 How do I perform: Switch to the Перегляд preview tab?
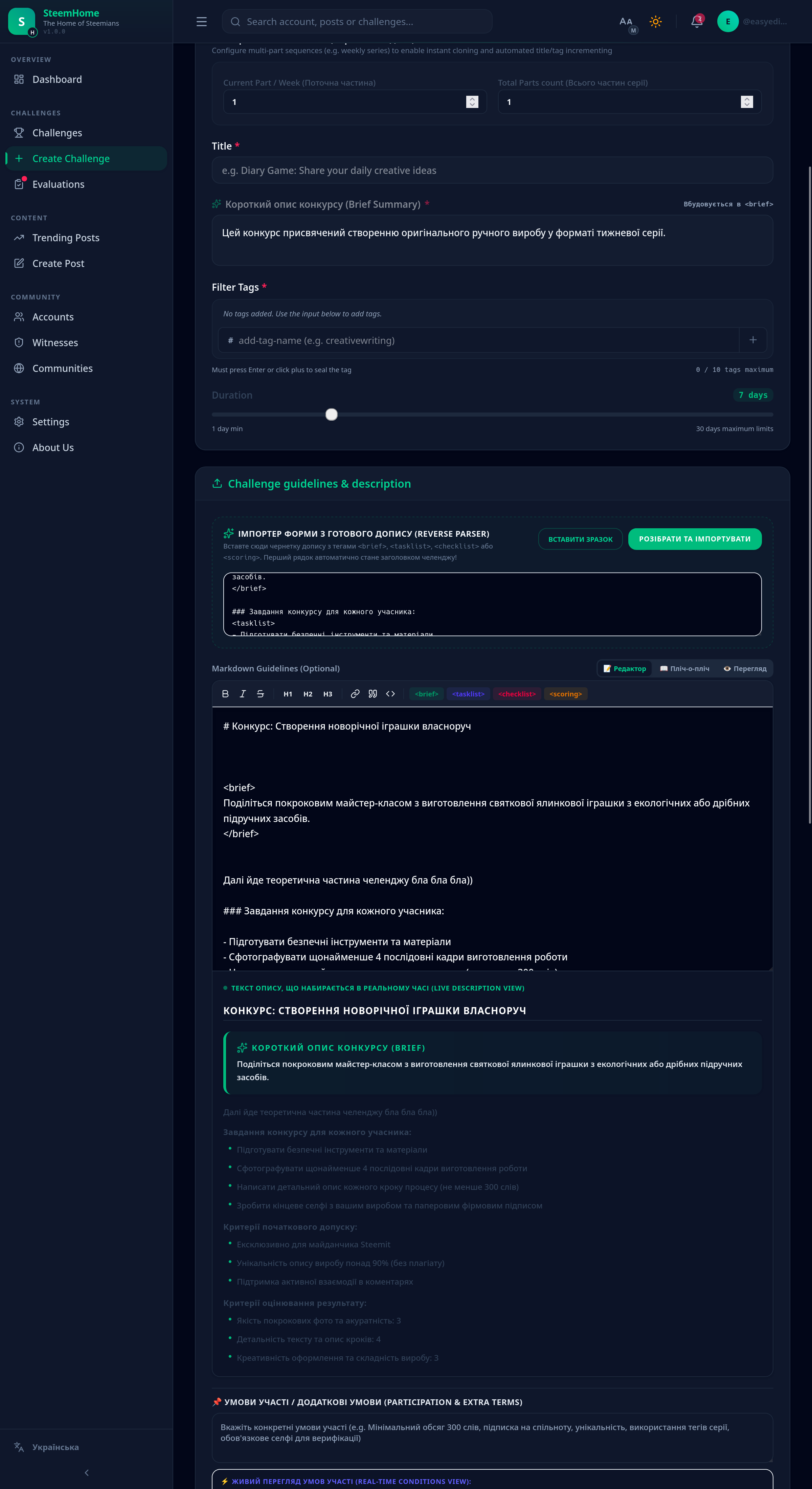pyautogui.click(x=745, y=669)
